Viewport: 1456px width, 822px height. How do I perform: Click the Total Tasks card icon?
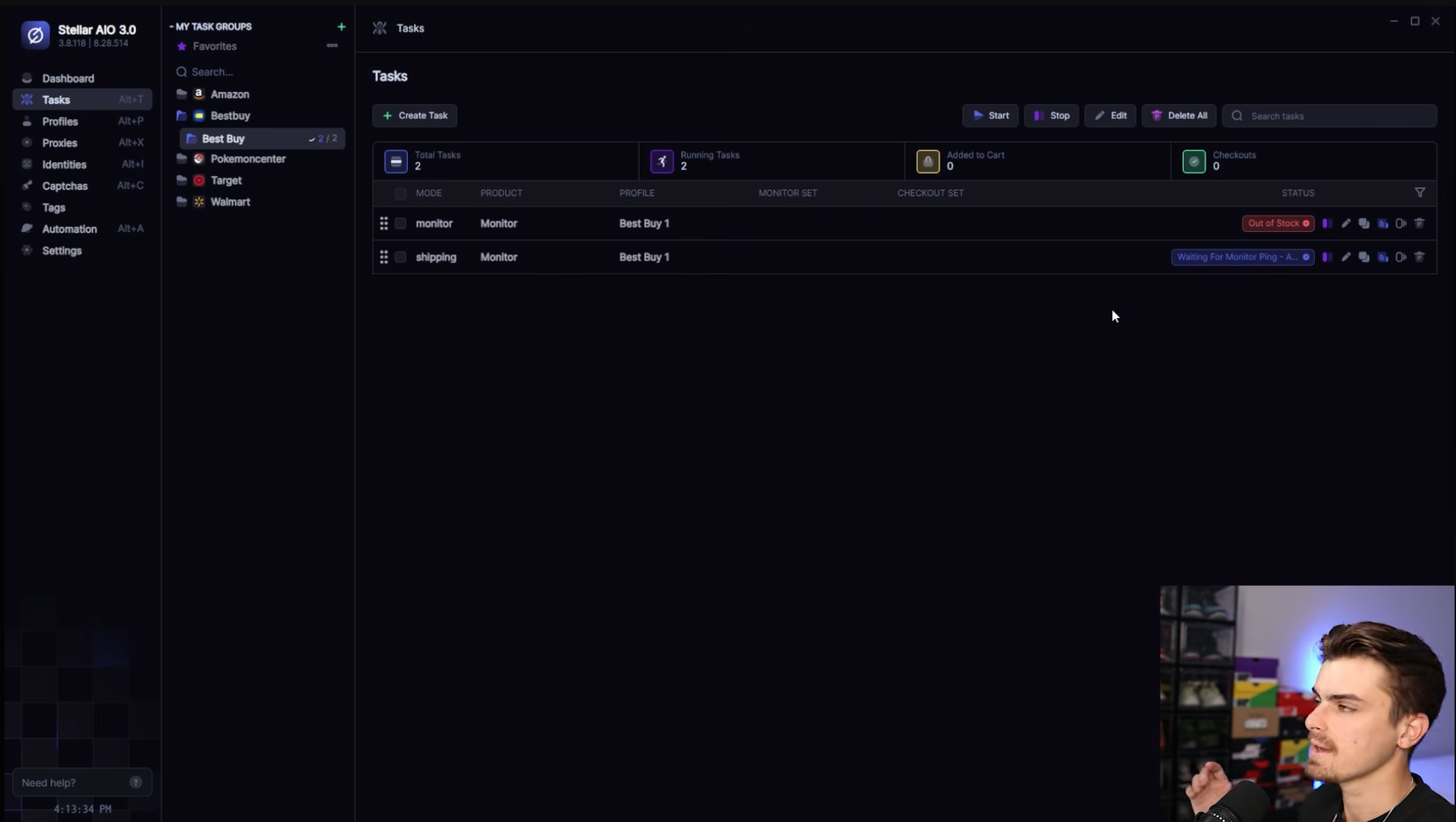coord(396,161)
